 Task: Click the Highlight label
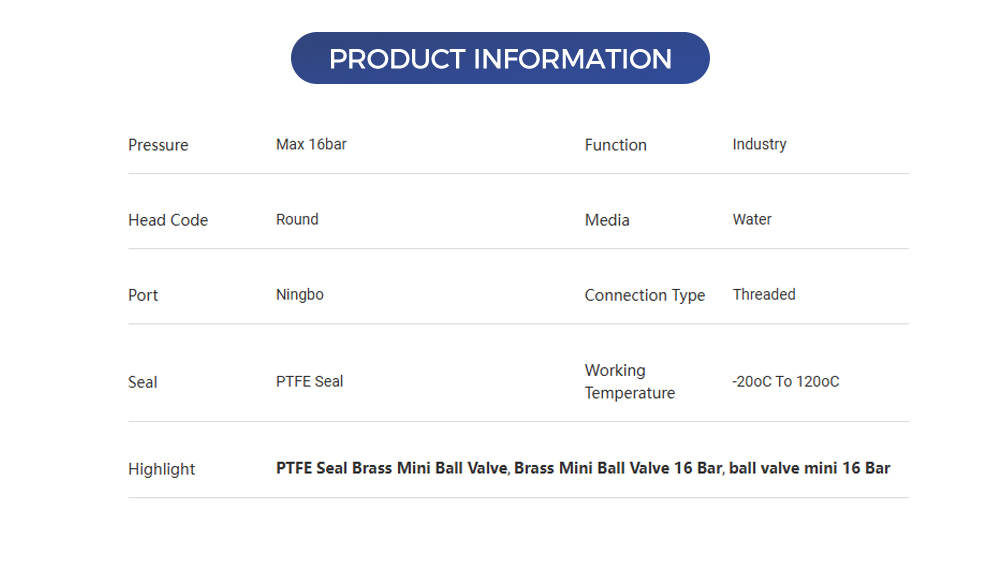click(162, 469)
